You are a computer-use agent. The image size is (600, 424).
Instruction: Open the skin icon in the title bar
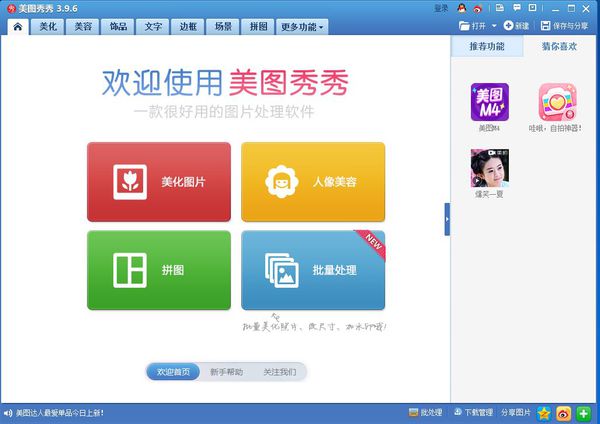click(500, 8)
